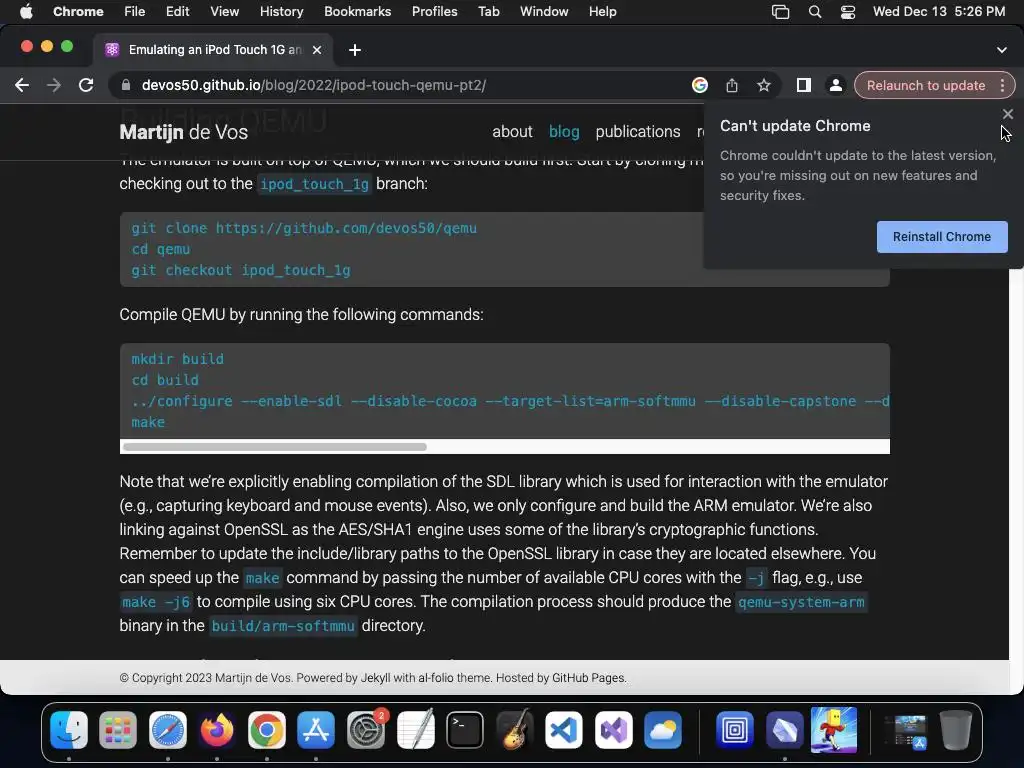The width and height of the screenshot is (1024, 768).
Task: Click the GitHub Pages footer link
Action: [x=589, y=678]
